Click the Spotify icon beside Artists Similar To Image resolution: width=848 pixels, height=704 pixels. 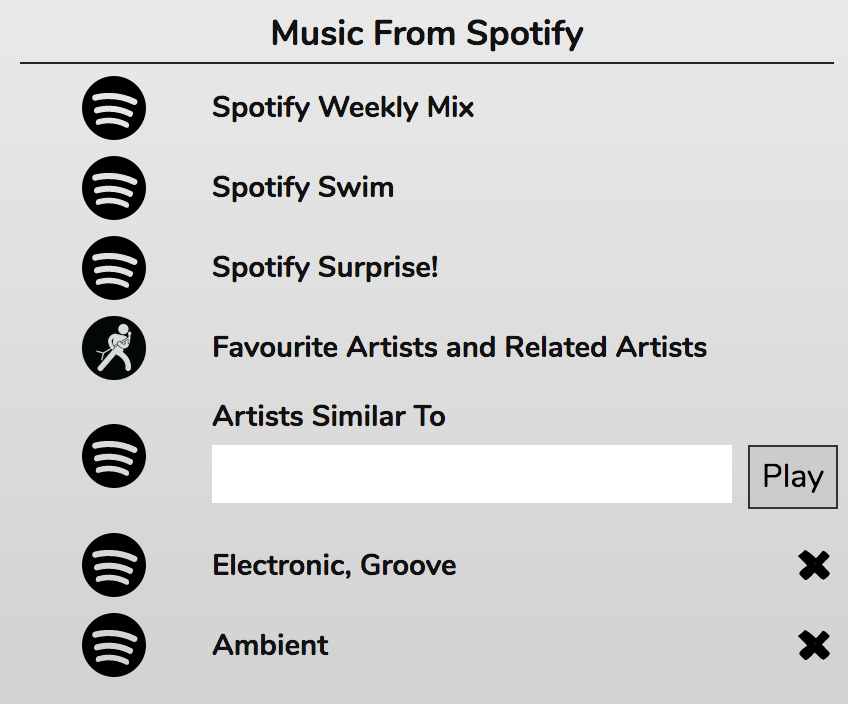tap(114, 456)
